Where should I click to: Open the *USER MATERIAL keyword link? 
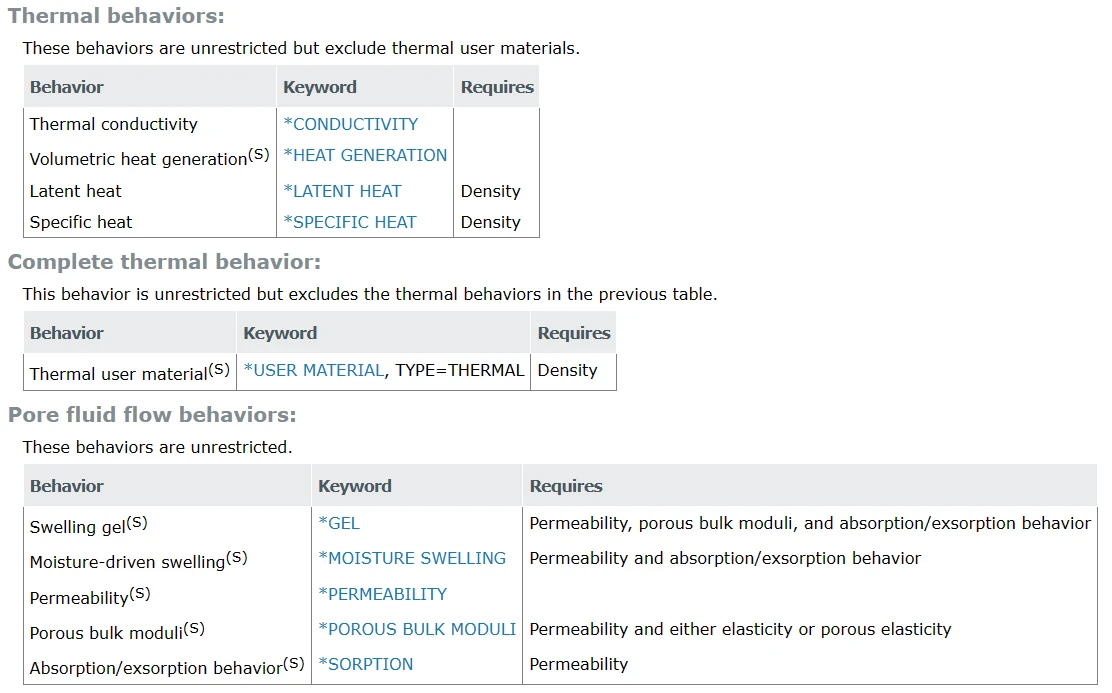314,370
